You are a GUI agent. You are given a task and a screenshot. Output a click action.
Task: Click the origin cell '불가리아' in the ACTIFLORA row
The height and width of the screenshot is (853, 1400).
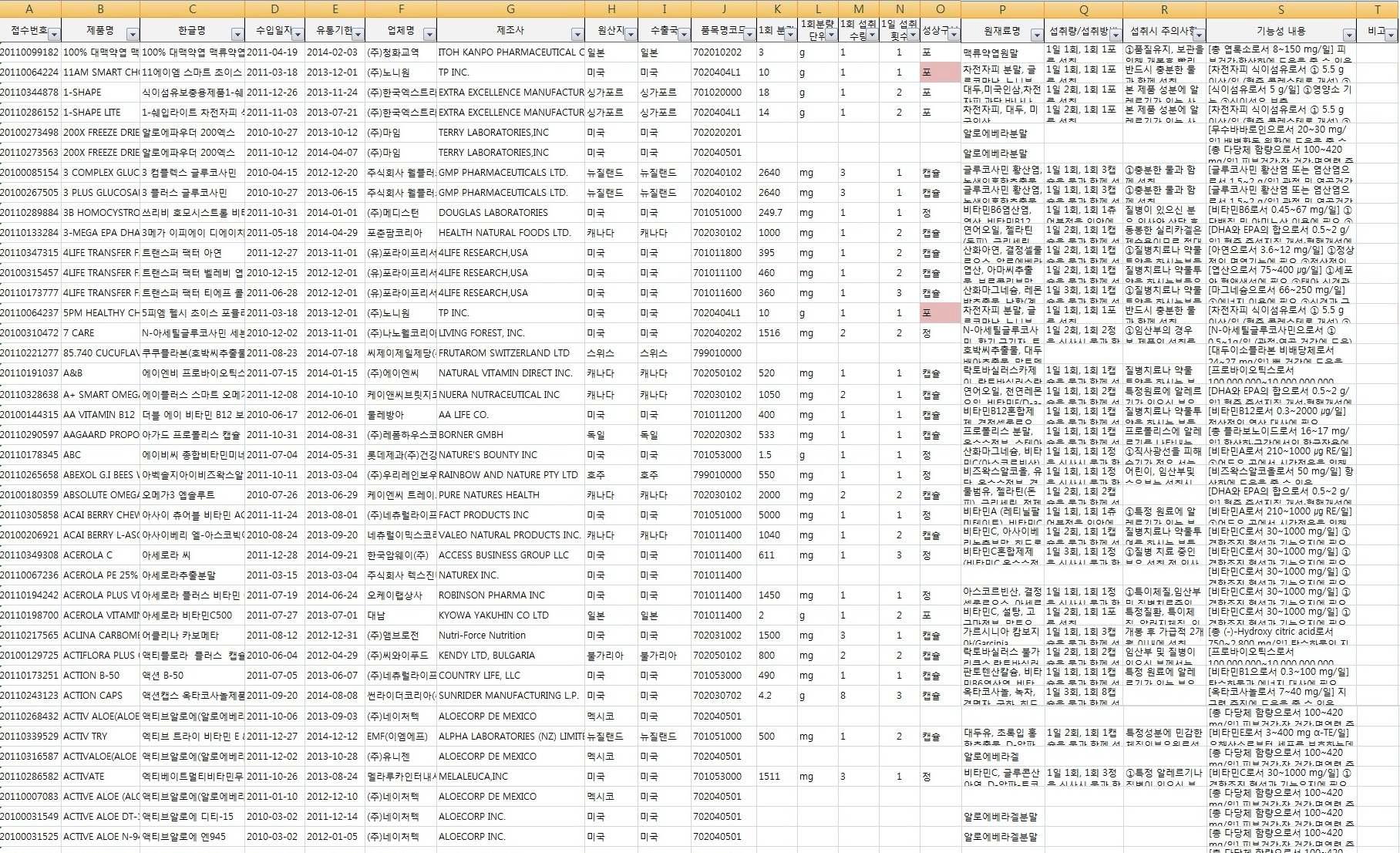tap(611, 656)
